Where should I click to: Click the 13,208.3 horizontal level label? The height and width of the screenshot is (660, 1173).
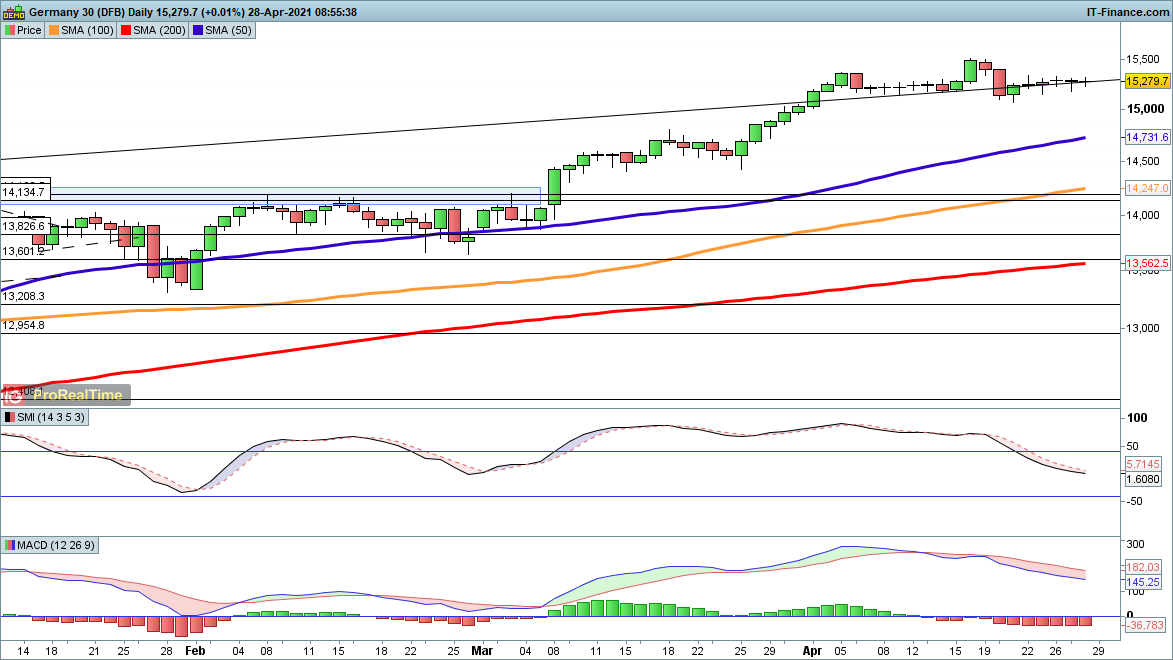pyautogui.click(x=24, y=297)
